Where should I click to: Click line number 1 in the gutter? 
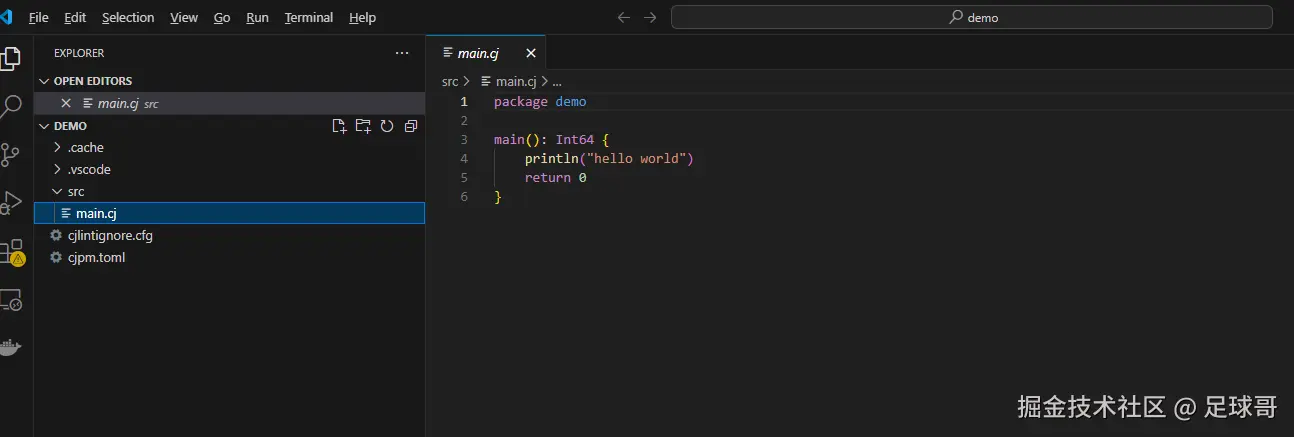pyautogui.click(x=463, y=102)
